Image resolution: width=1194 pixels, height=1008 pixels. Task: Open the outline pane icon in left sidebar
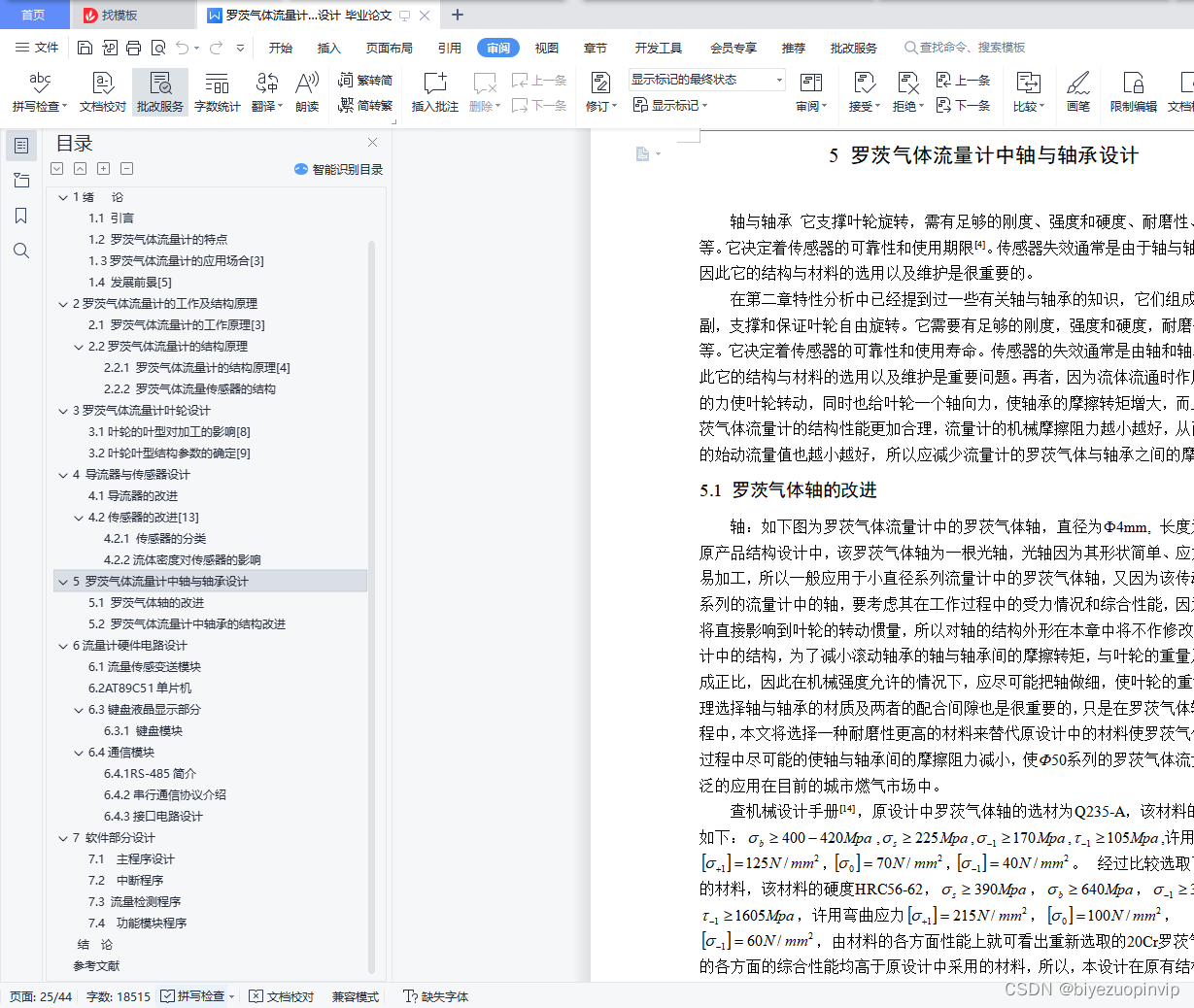21,146
